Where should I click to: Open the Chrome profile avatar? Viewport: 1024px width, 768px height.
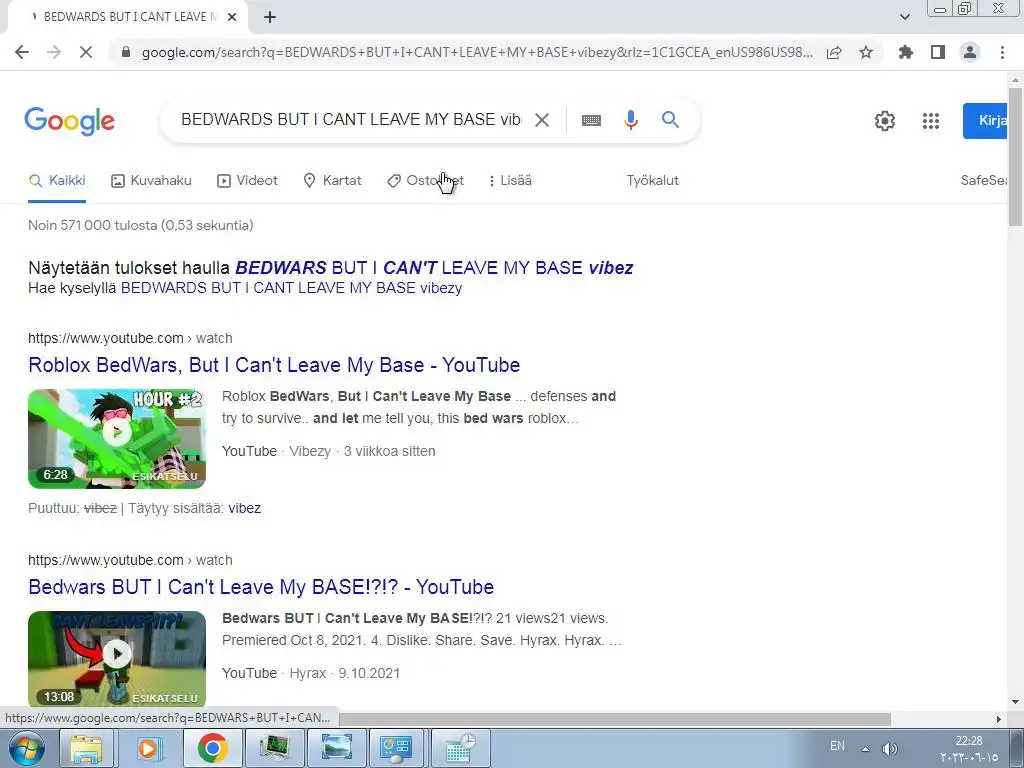(x=970, y=52)
